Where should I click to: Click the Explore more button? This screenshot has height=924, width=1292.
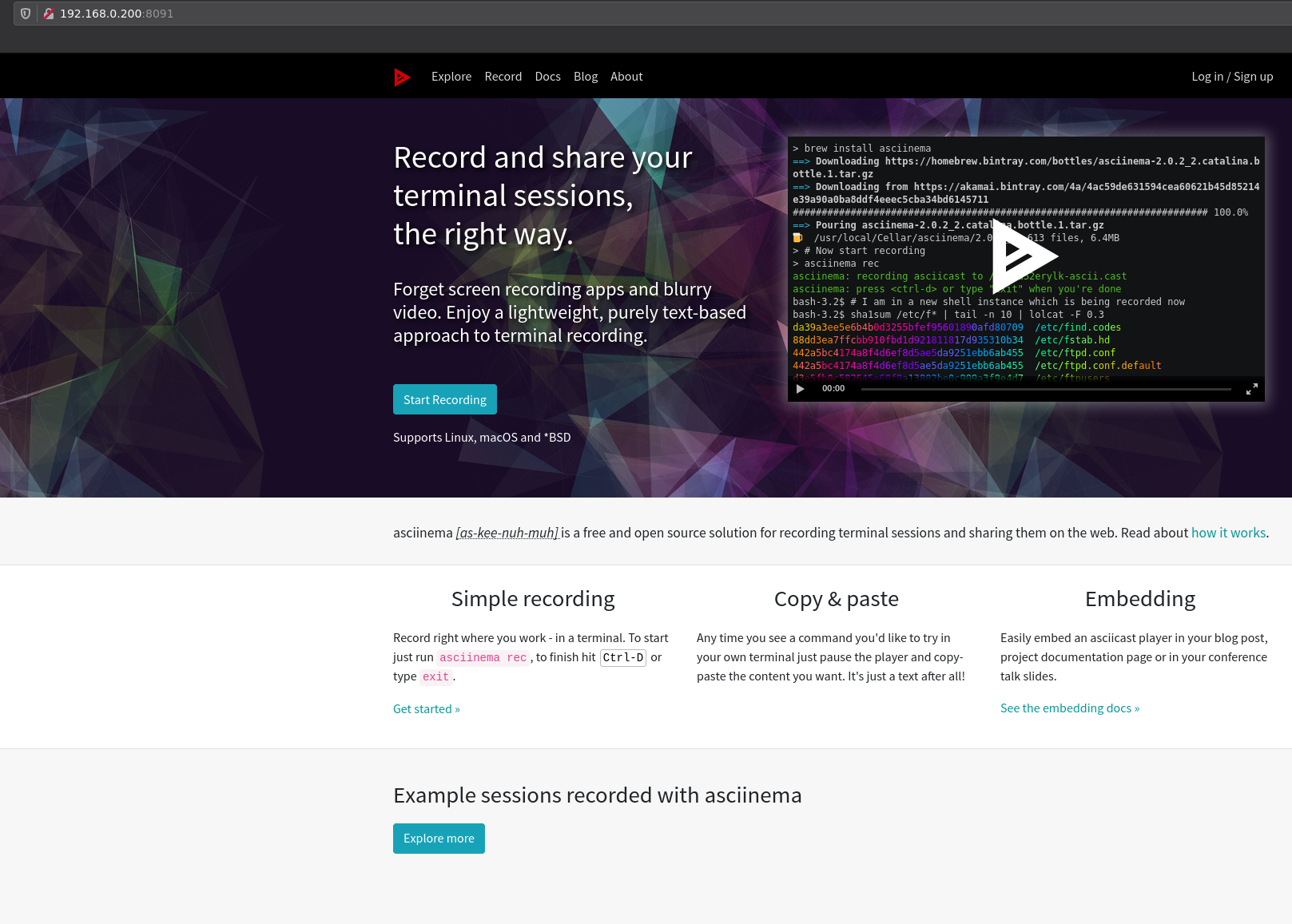439,839
